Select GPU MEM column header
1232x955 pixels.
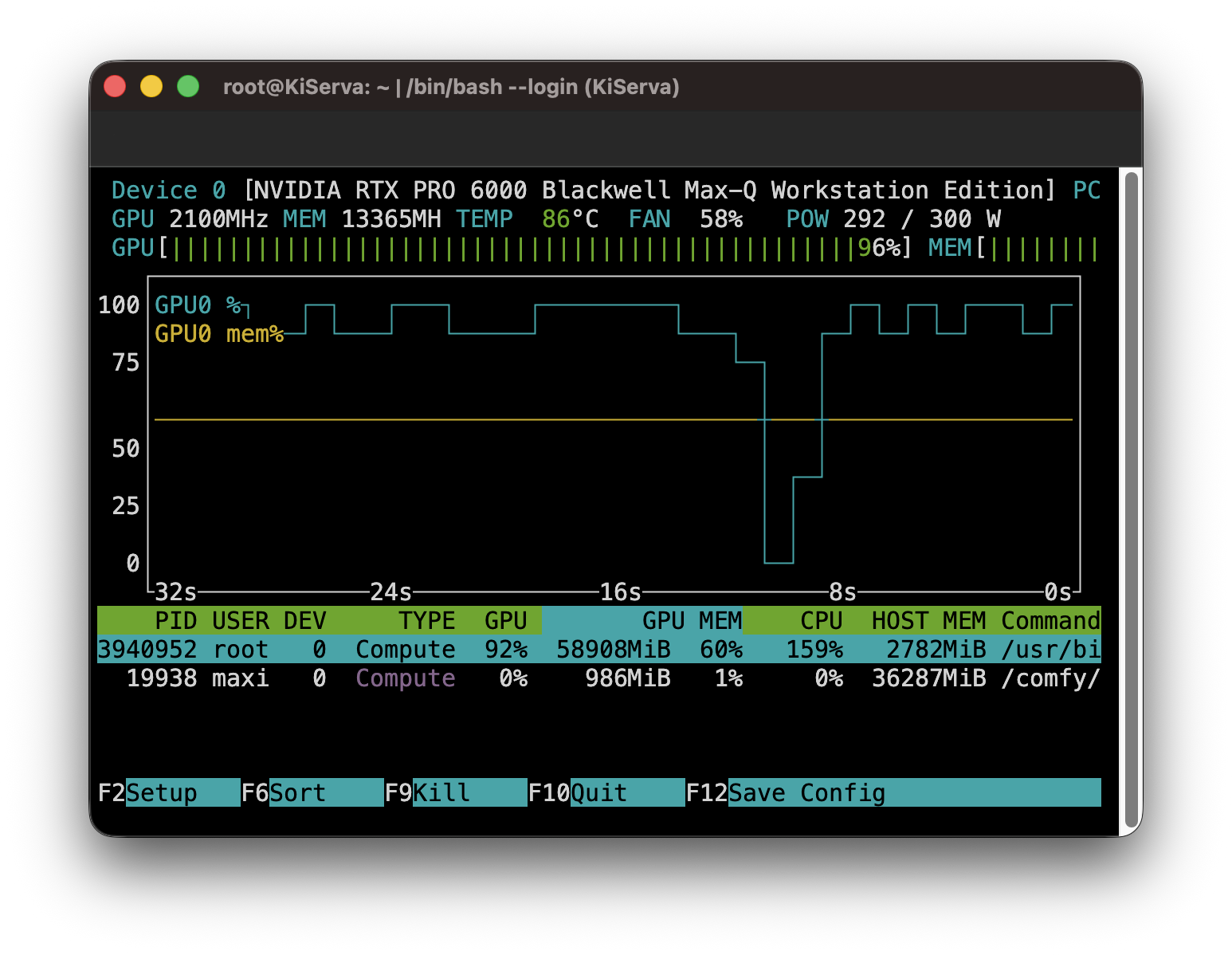tap(692, 620)
